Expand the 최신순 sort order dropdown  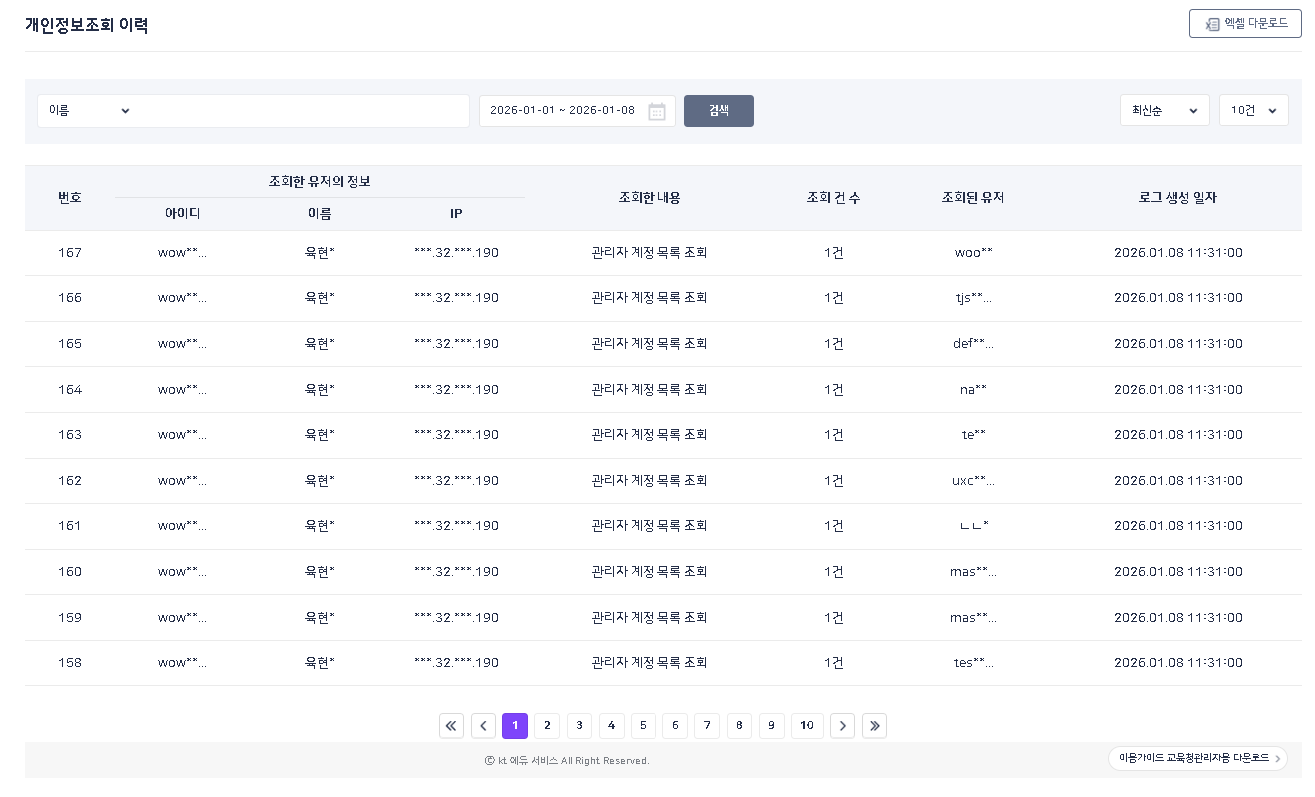1164,111
